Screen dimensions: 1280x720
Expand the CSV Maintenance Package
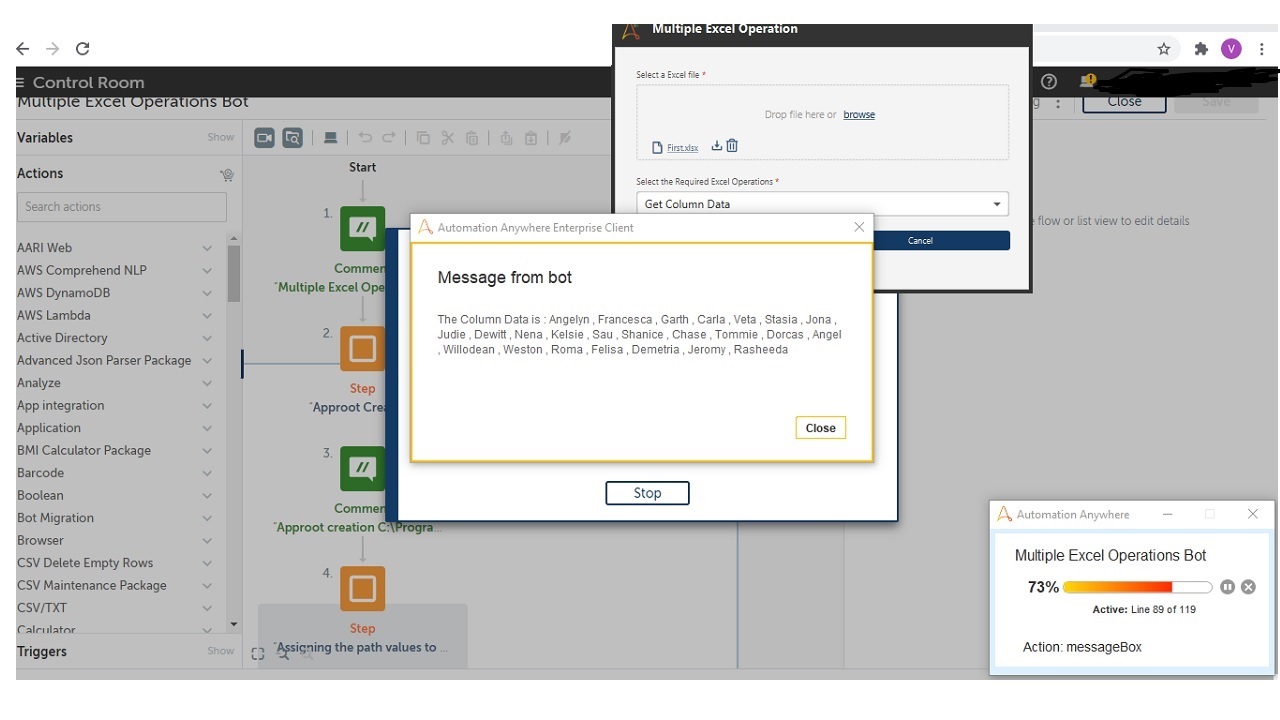(207, 585)
